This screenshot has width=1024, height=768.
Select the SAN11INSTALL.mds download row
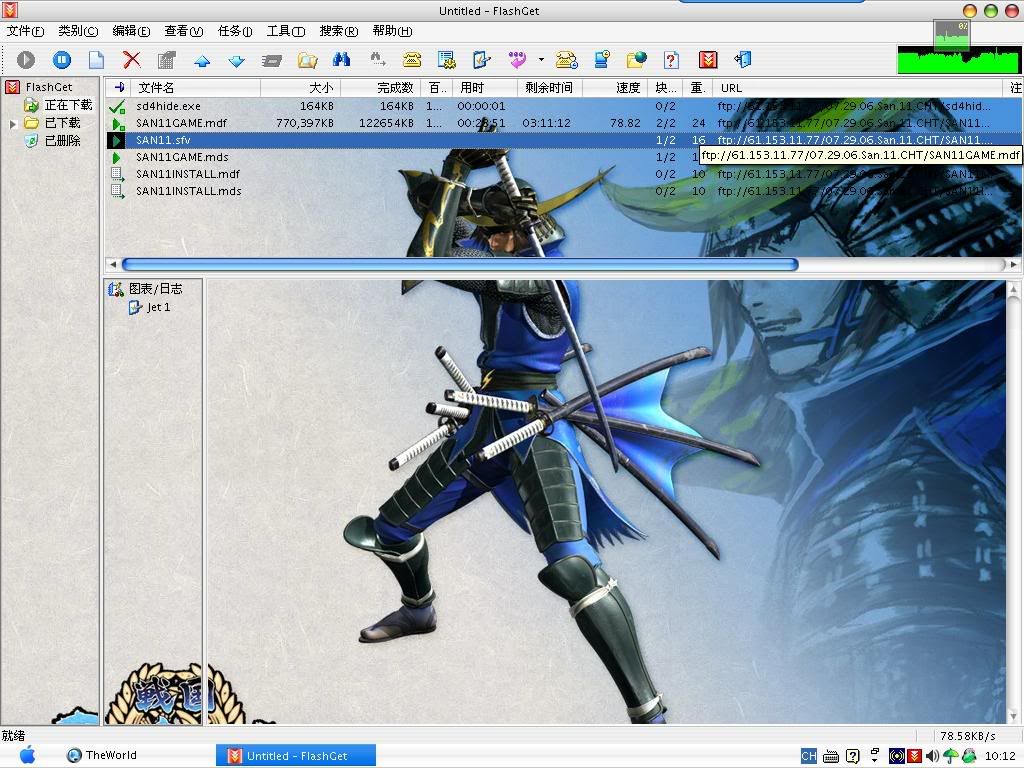tap(564, 191)
